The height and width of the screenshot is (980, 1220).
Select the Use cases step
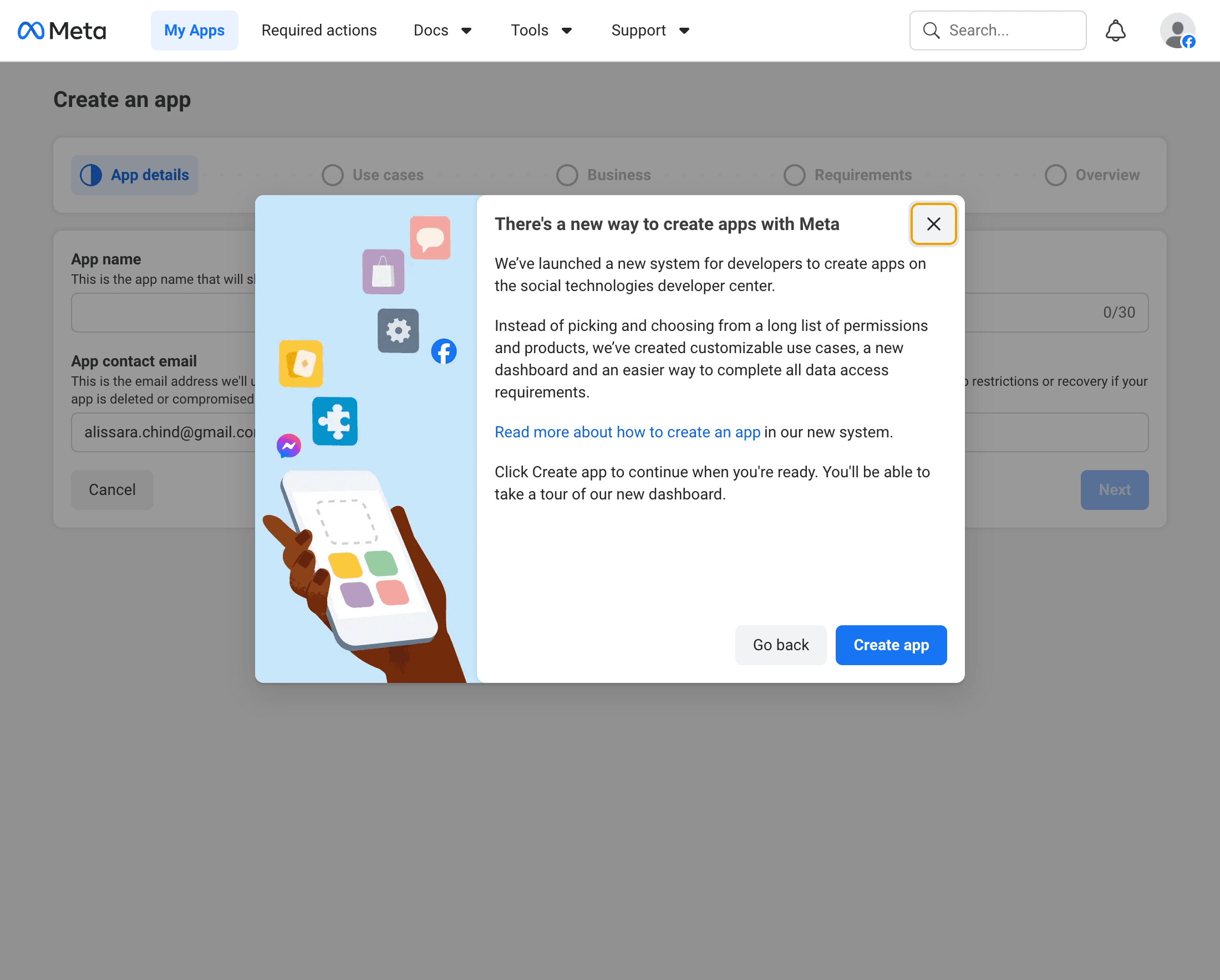373,175
